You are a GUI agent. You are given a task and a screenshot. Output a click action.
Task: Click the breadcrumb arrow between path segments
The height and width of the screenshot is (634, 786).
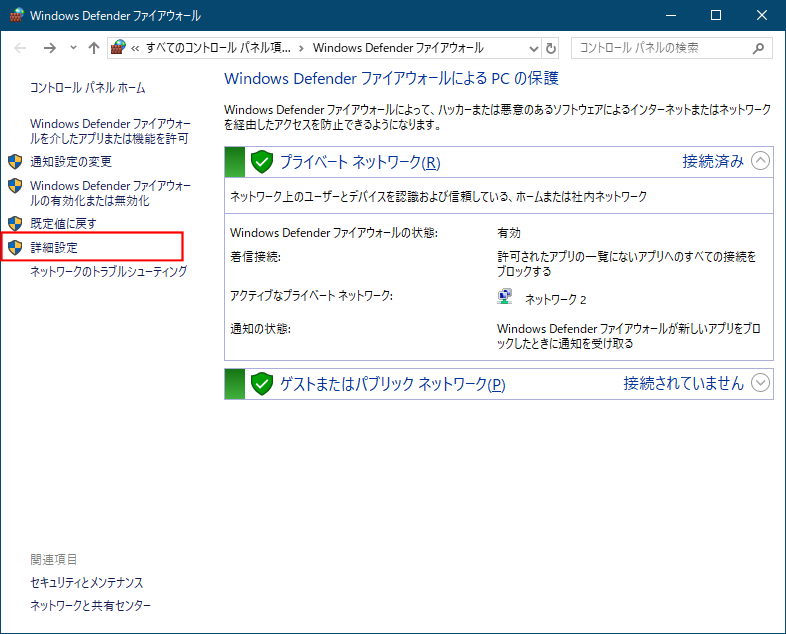(x=301, y=49)
